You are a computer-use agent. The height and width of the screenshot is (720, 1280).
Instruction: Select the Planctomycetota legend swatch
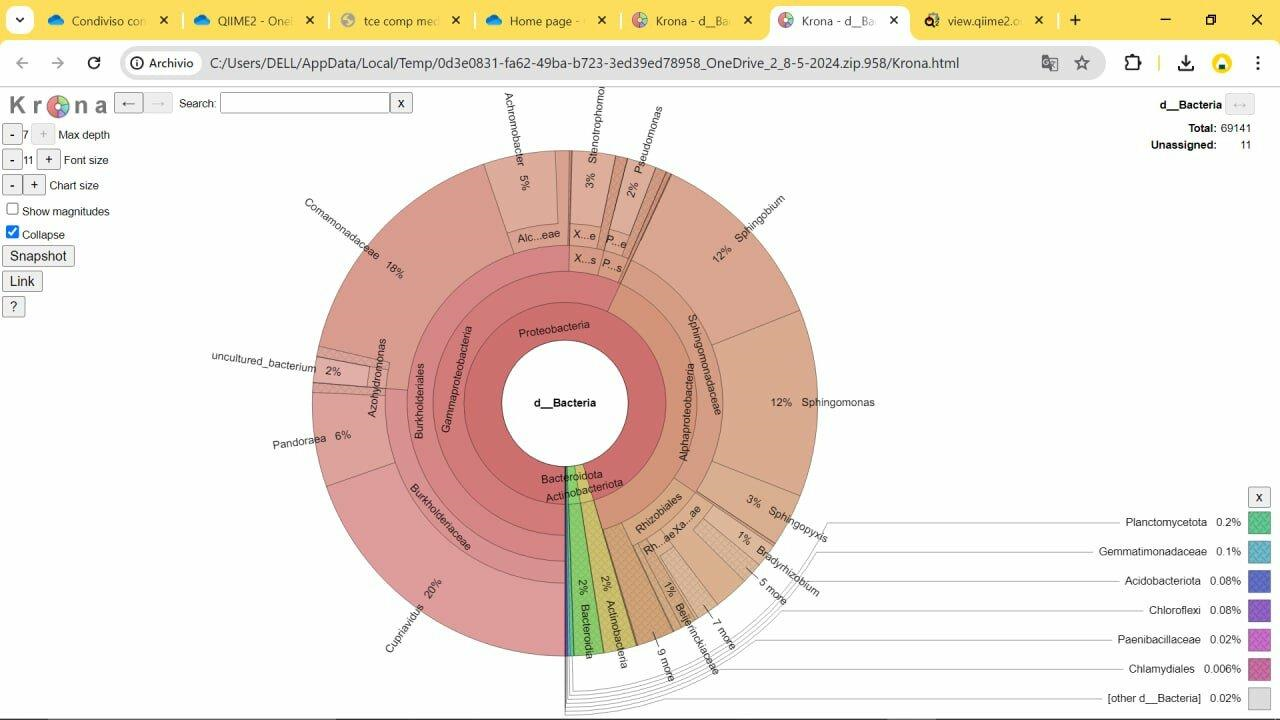[1259, 522]
